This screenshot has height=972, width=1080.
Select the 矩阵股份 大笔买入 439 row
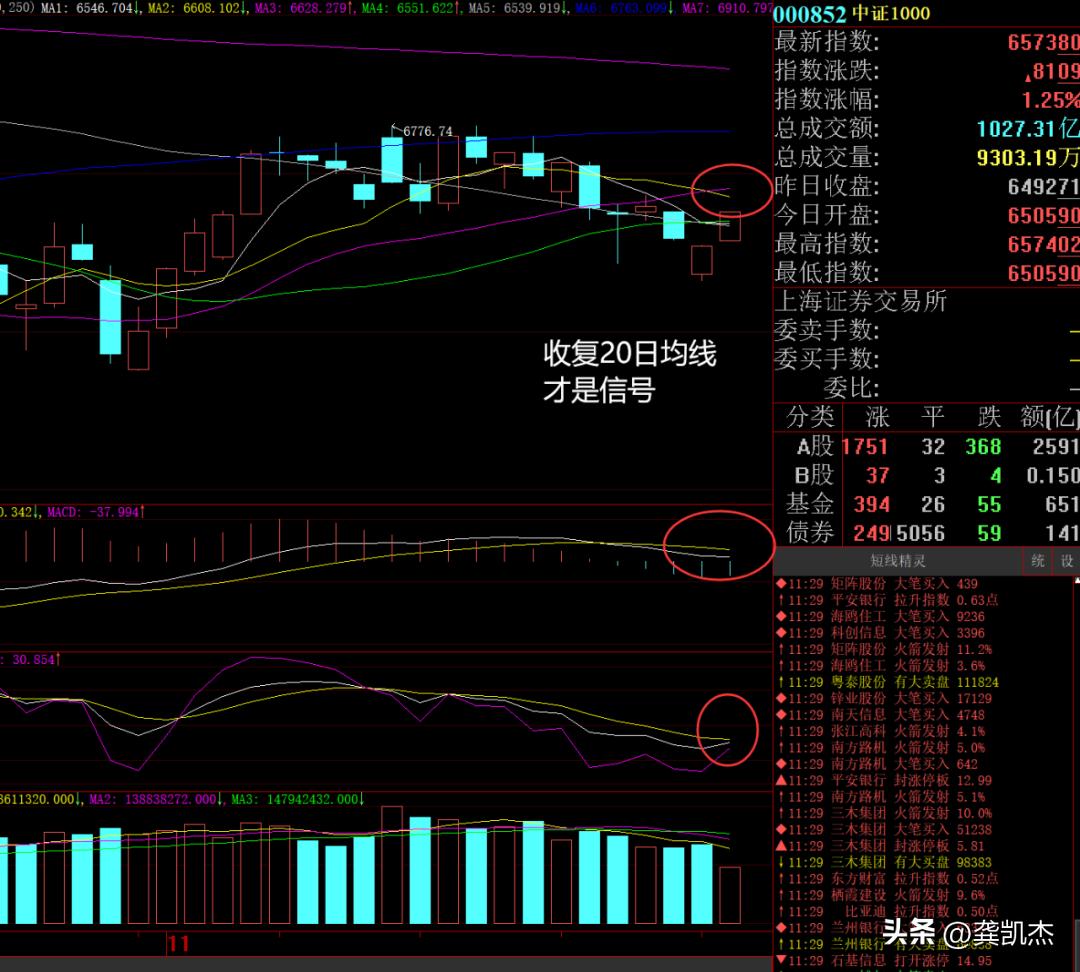pyautogui.click(x=877, y=583)
